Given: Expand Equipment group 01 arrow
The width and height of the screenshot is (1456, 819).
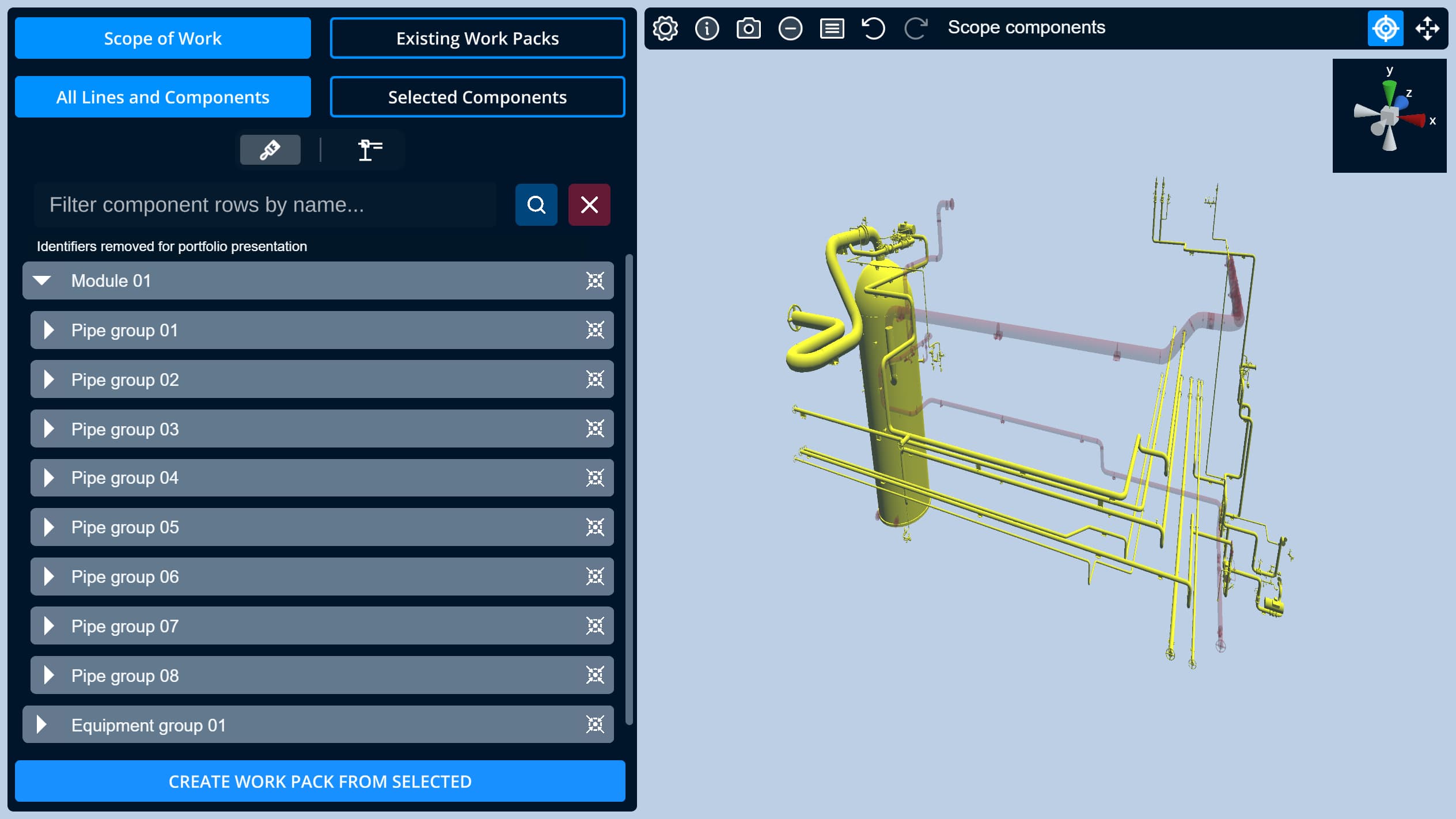Looking at the screenshot, I should [x=41, y=725].
